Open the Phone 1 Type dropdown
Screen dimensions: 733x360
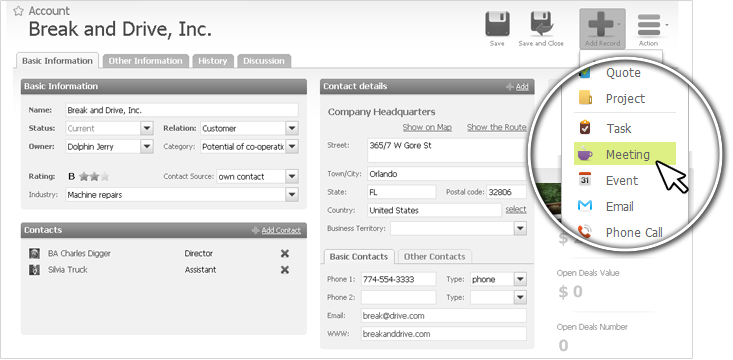pos(520,279)
